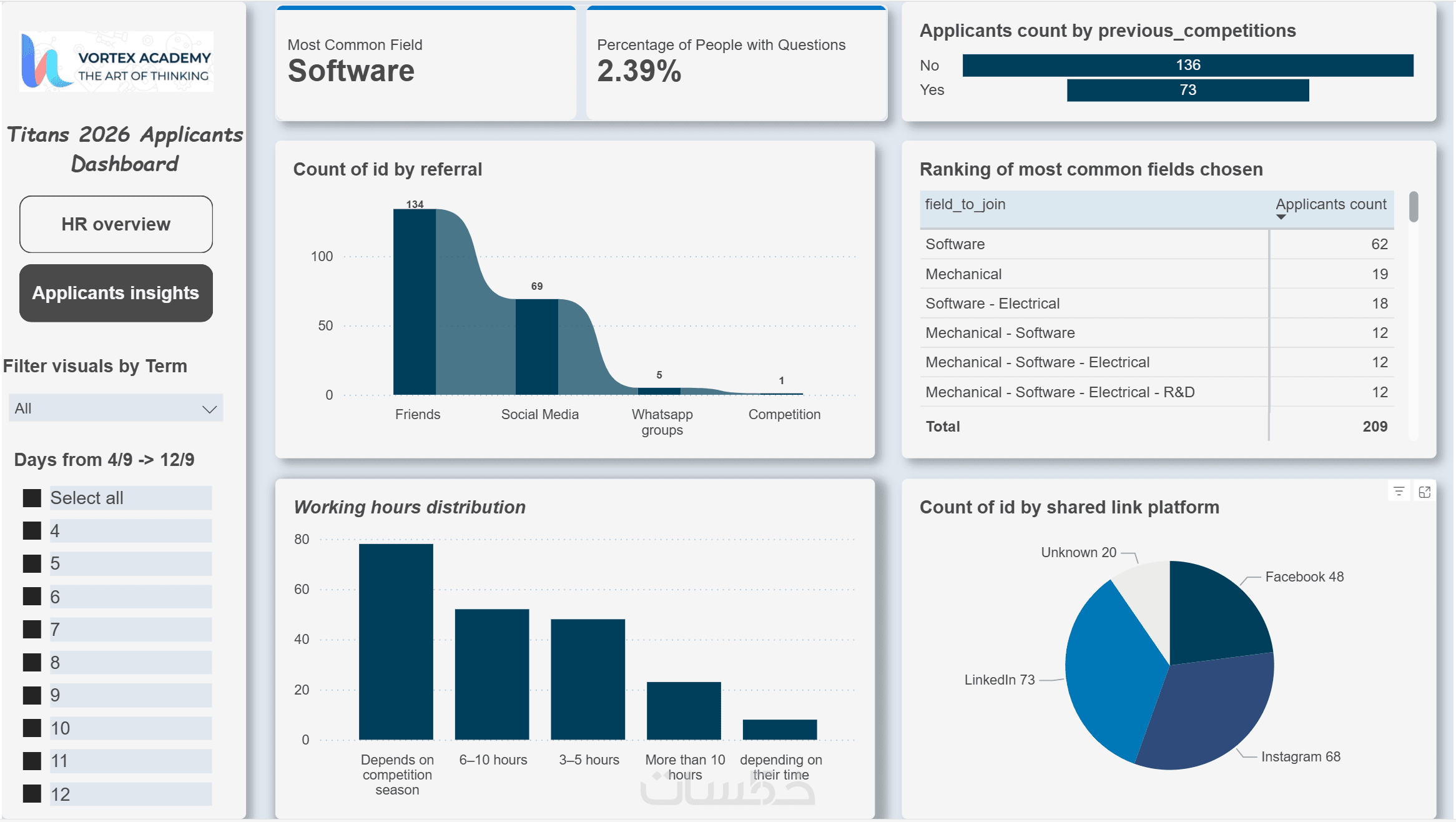Viewport: 1456px width, 822px height.
Task: Check the day 12 checkbox
Action: click(x=32, y=794)
